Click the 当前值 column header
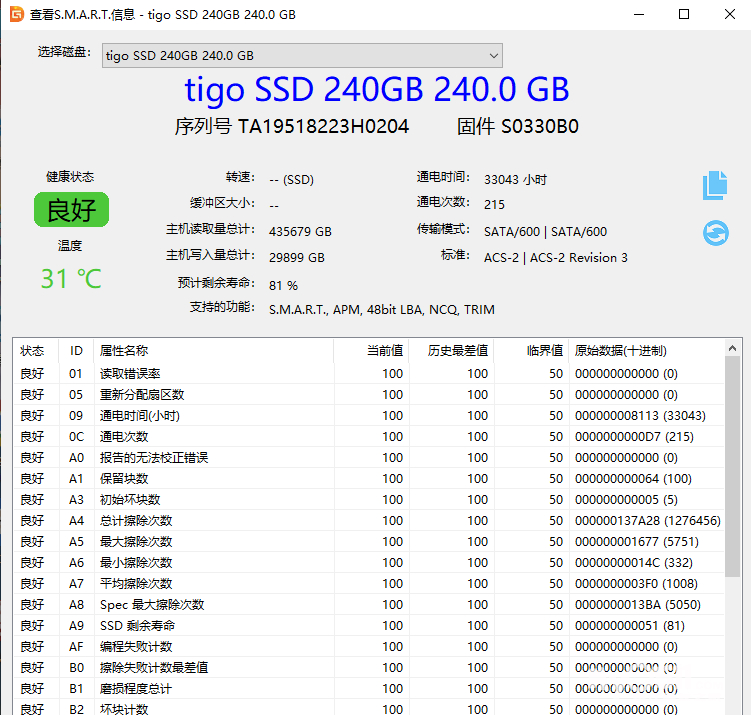 385,351
